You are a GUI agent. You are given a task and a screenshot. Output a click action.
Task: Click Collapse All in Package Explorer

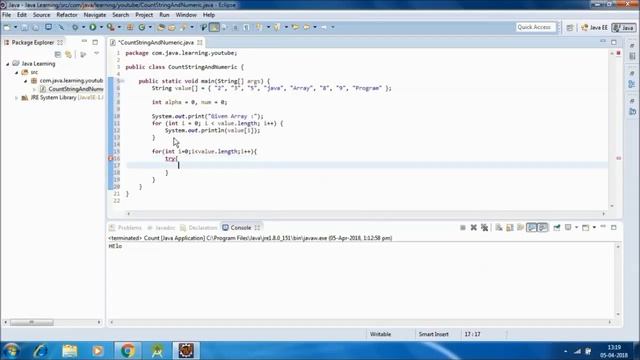coord(58,54)
